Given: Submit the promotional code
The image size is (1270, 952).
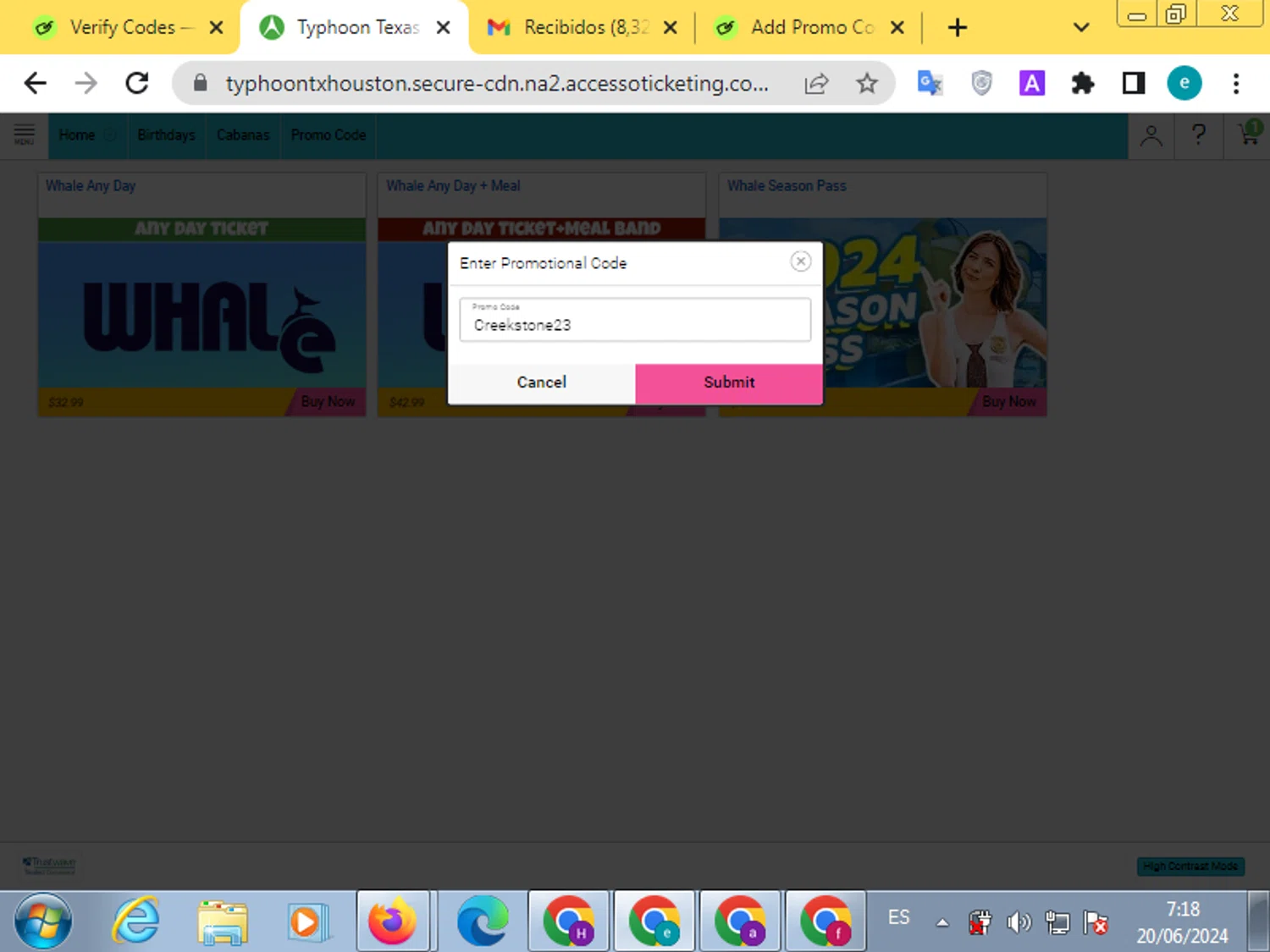Looking at the screenshot, I should tap(728, 382).
